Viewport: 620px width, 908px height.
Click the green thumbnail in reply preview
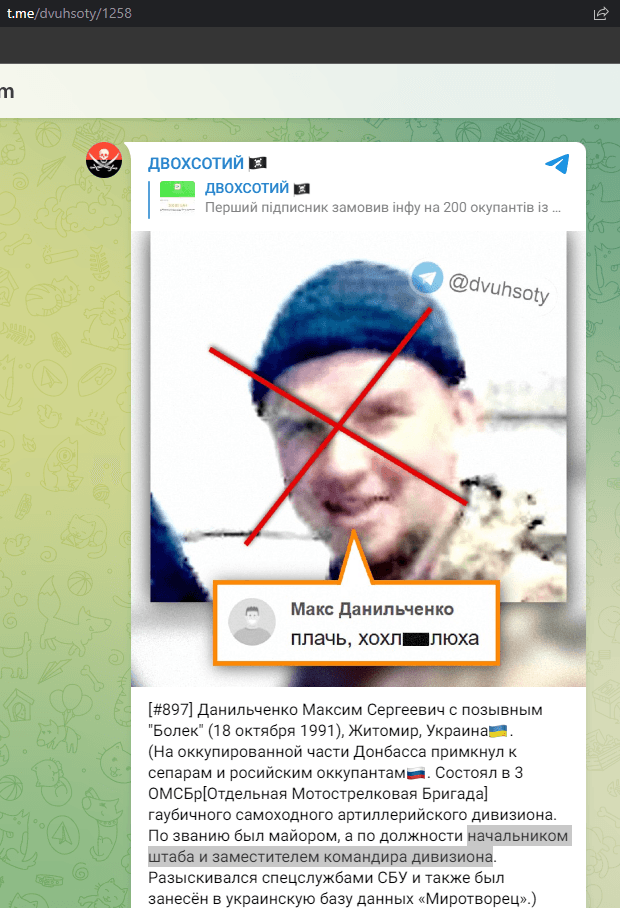click(x=177, y=199)
